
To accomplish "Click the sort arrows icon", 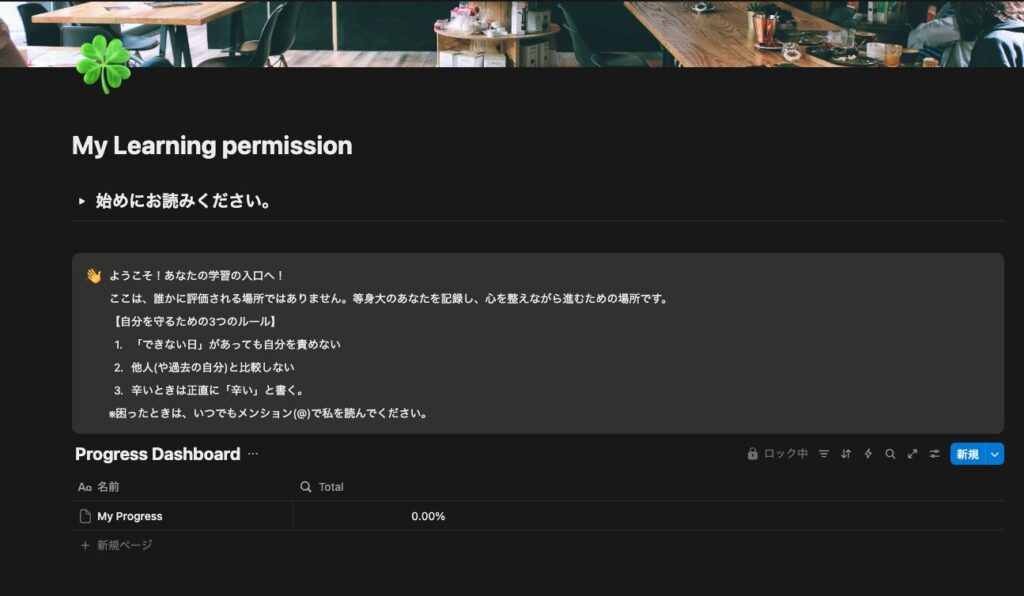I will (846, 453).
